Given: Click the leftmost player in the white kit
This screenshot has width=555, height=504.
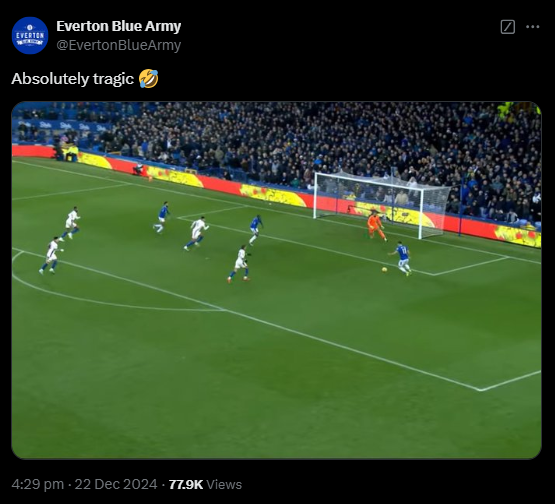Looking at the screenshot, I should (x=51, y=256).
